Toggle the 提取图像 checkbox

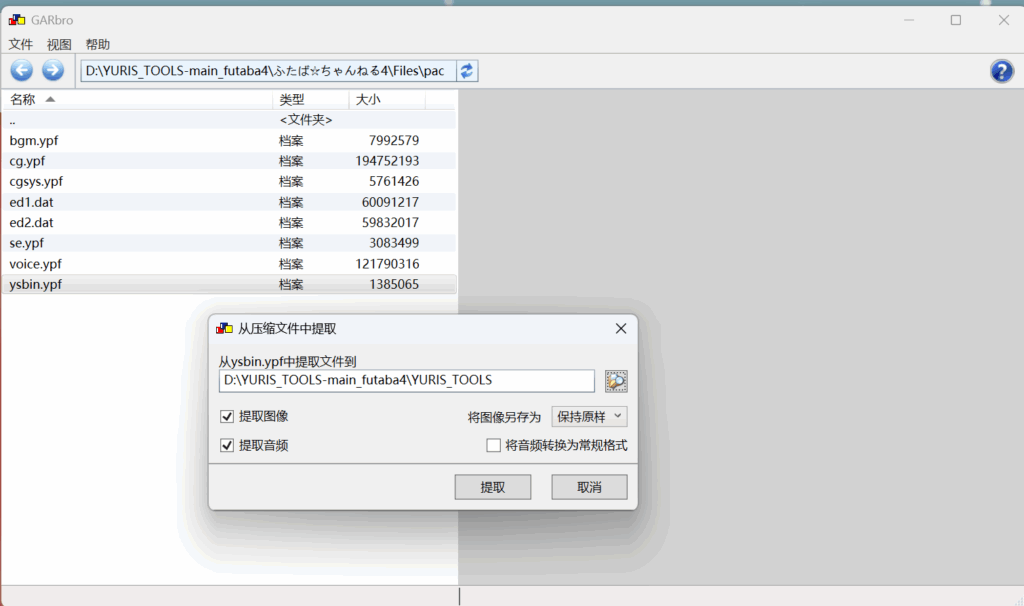pyautogui.click(x=227, y=416)
